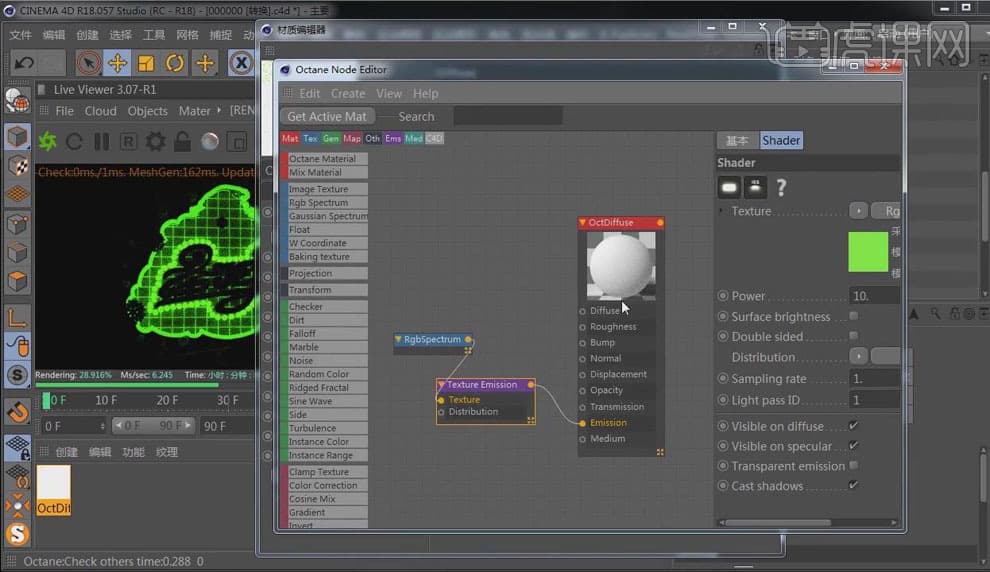
Task: Expand the Texture parameter disclosure arrow
Action: click(721, 210)
